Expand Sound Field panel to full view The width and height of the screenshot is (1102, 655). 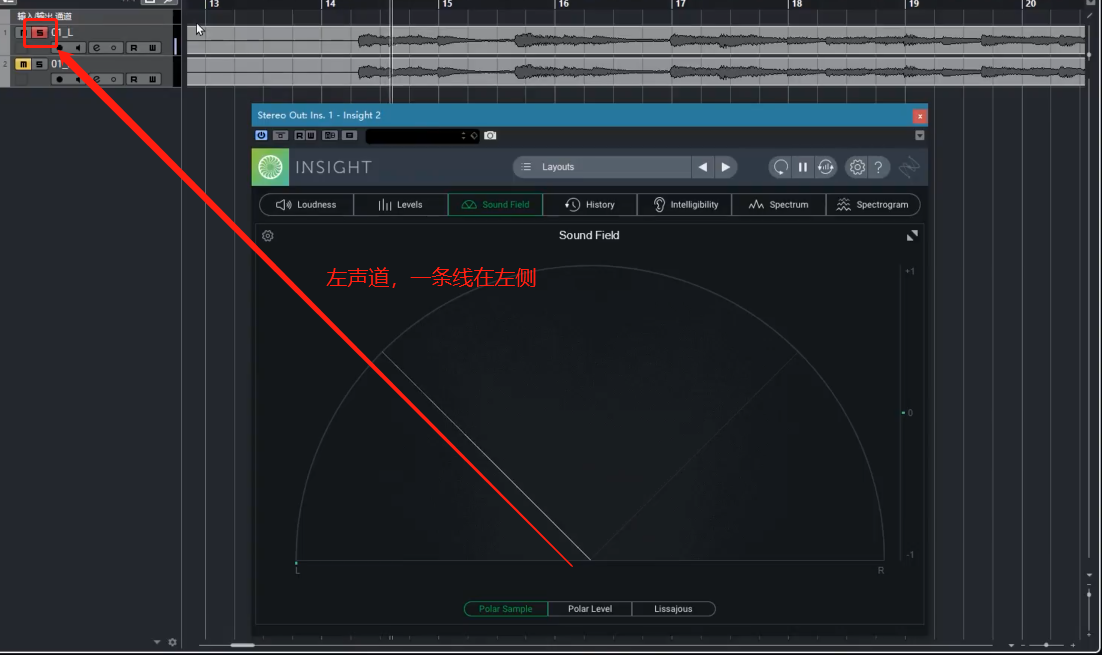point(912,235)
